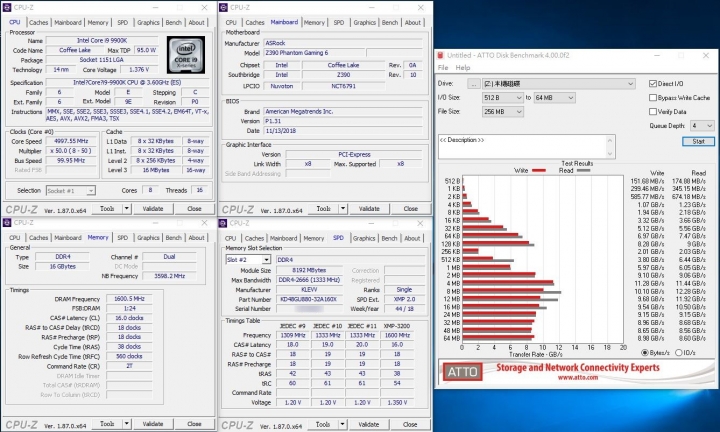Click the Intel Core i9 logo image
This screenshot has height=432, width=720.
click(x=186, y=55)
